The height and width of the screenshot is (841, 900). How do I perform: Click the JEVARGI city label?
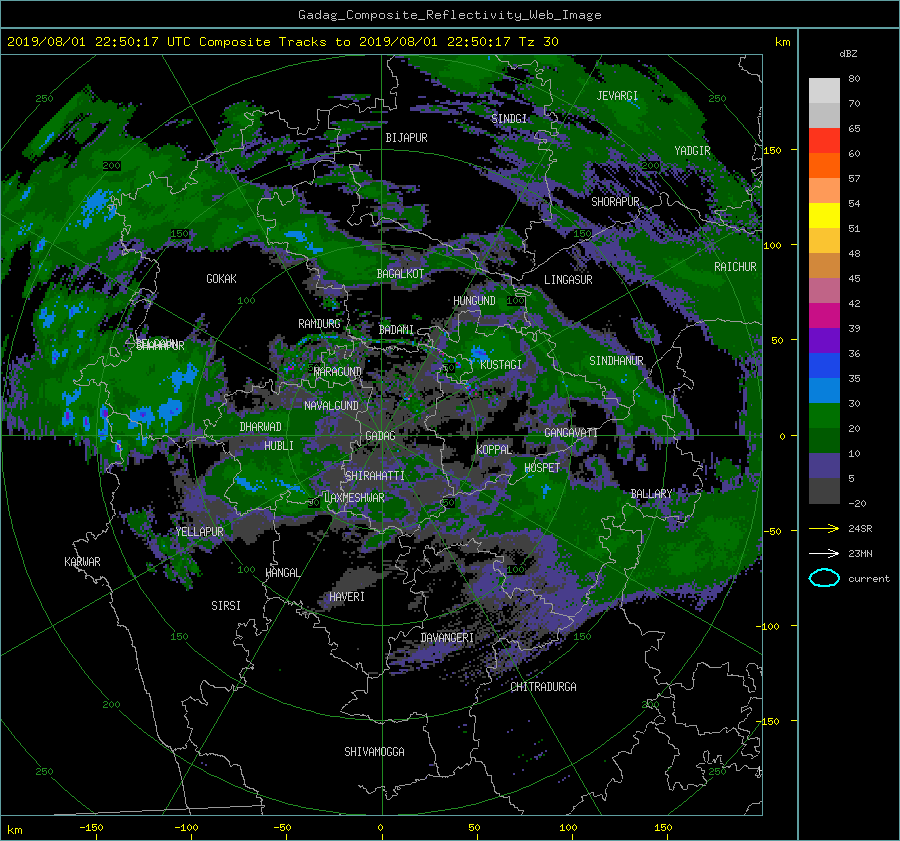617,95
